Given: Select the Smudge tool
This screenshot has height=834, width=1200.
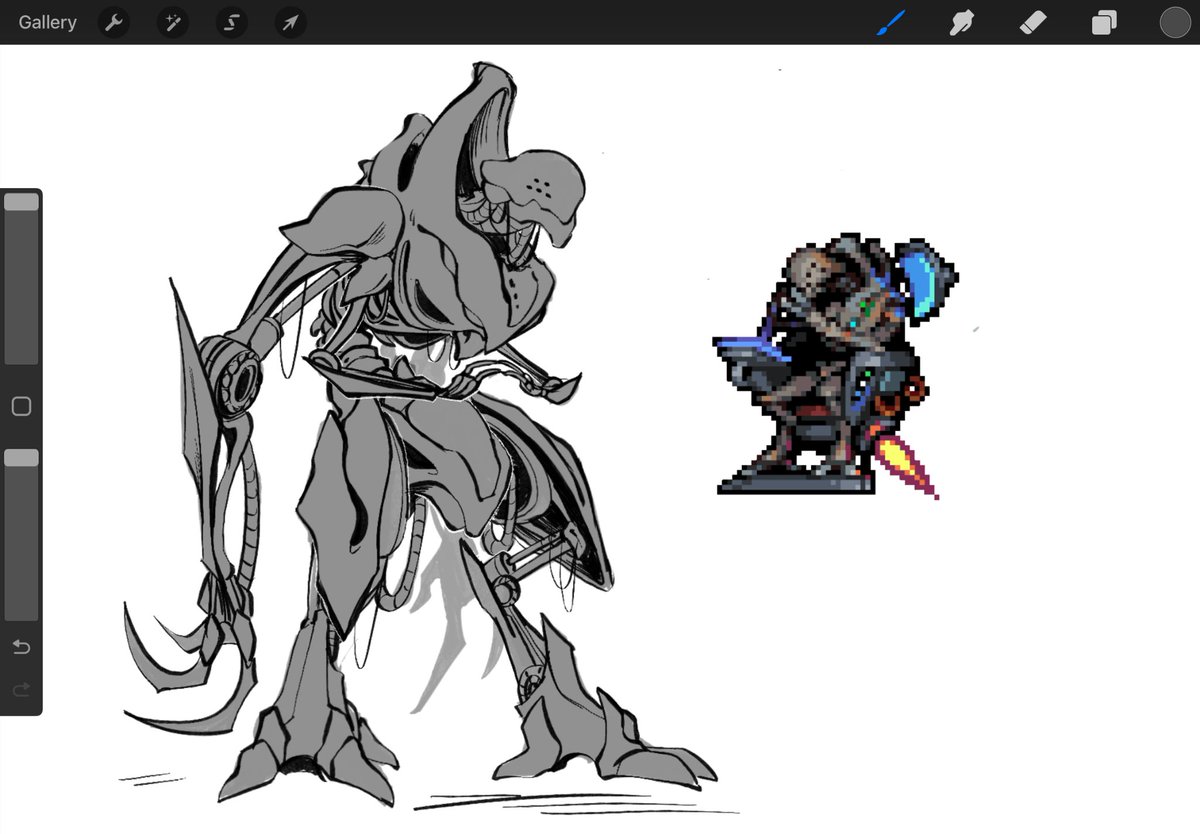Looking at the screenshot, I should (x=961, y=22).
